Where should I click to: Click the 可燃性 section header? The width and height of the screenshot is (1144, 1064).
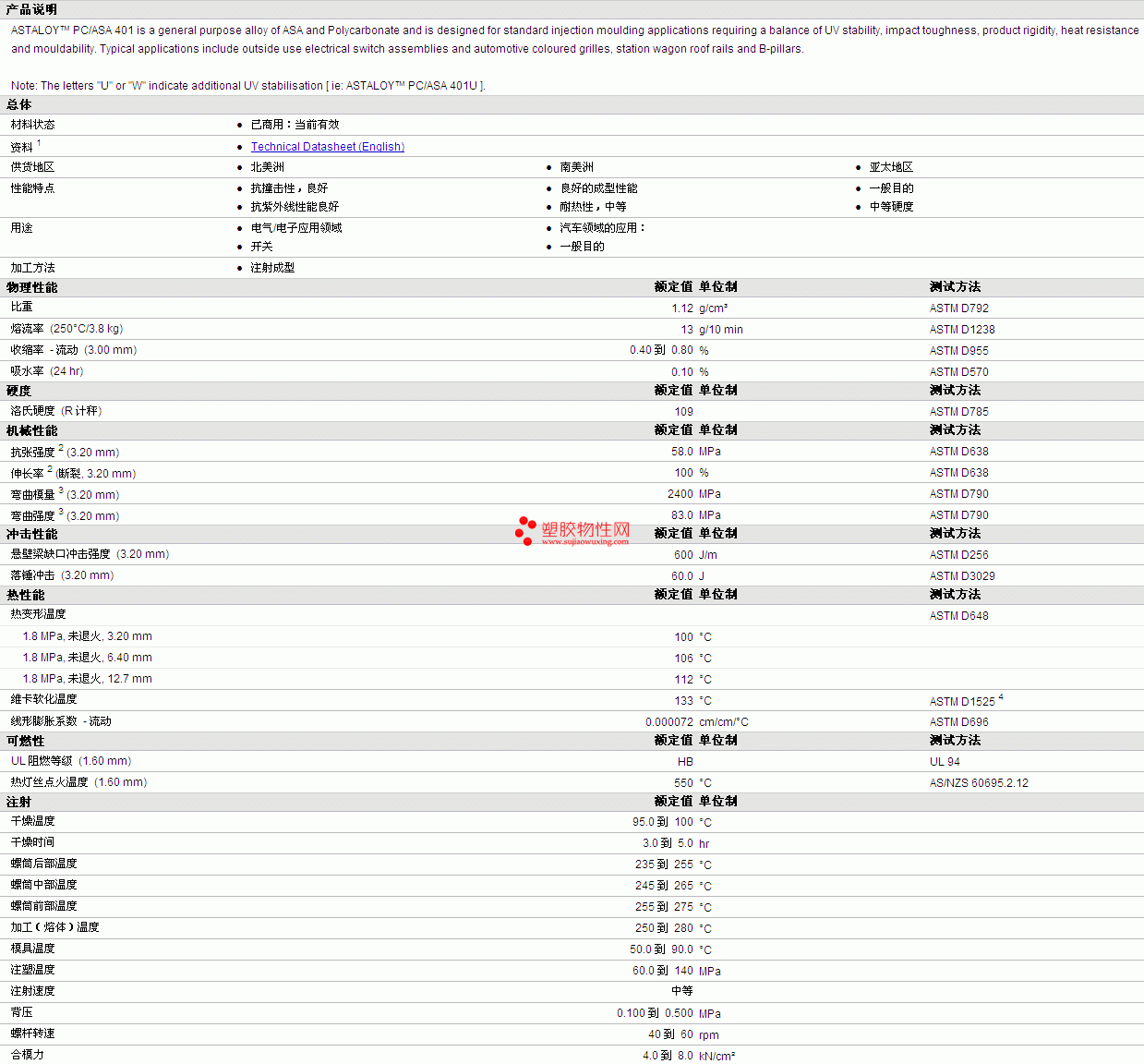coord(26,742)
